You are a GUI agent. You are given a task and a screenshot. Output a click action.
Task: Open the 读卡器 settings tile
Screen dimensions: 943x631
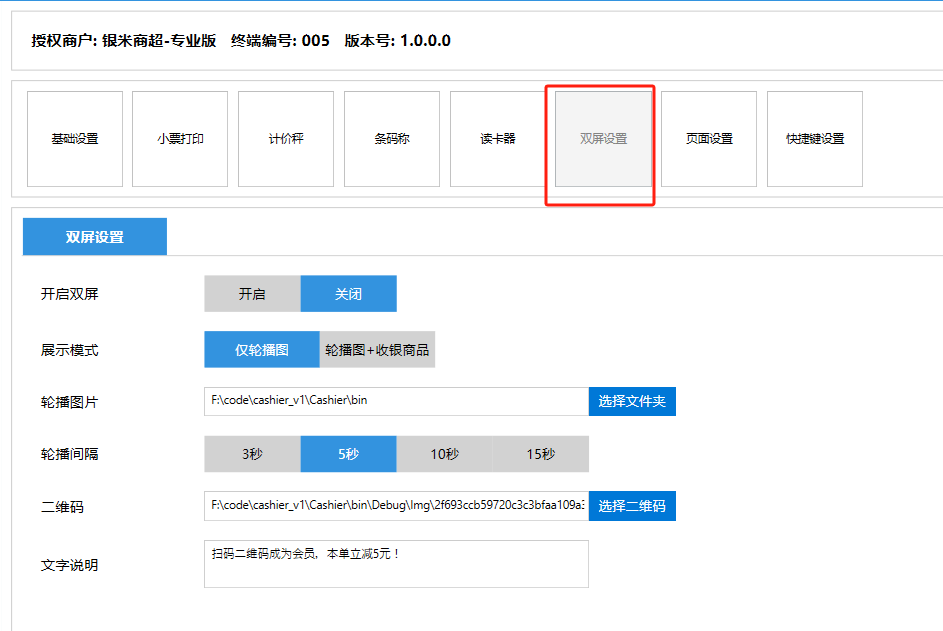tap(498, 139)
